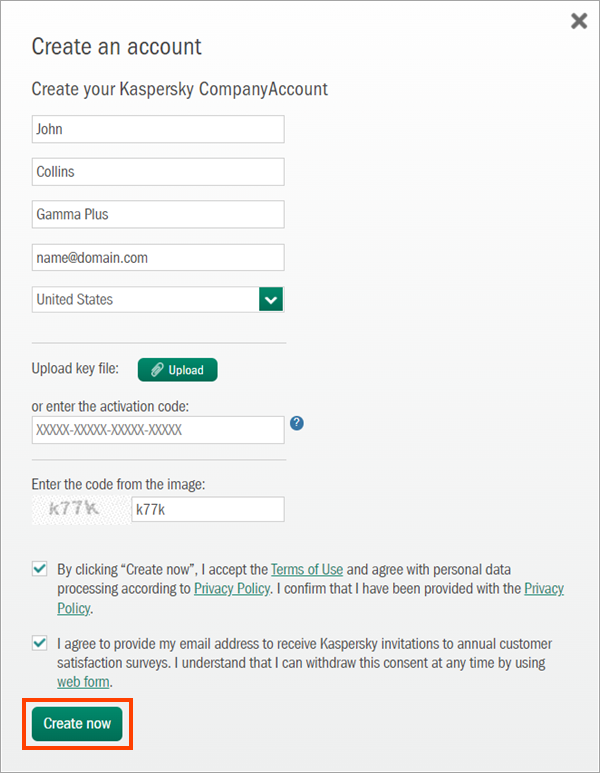
Task: Open Privacy Policy link after "according to"
Action: [231, 589]
